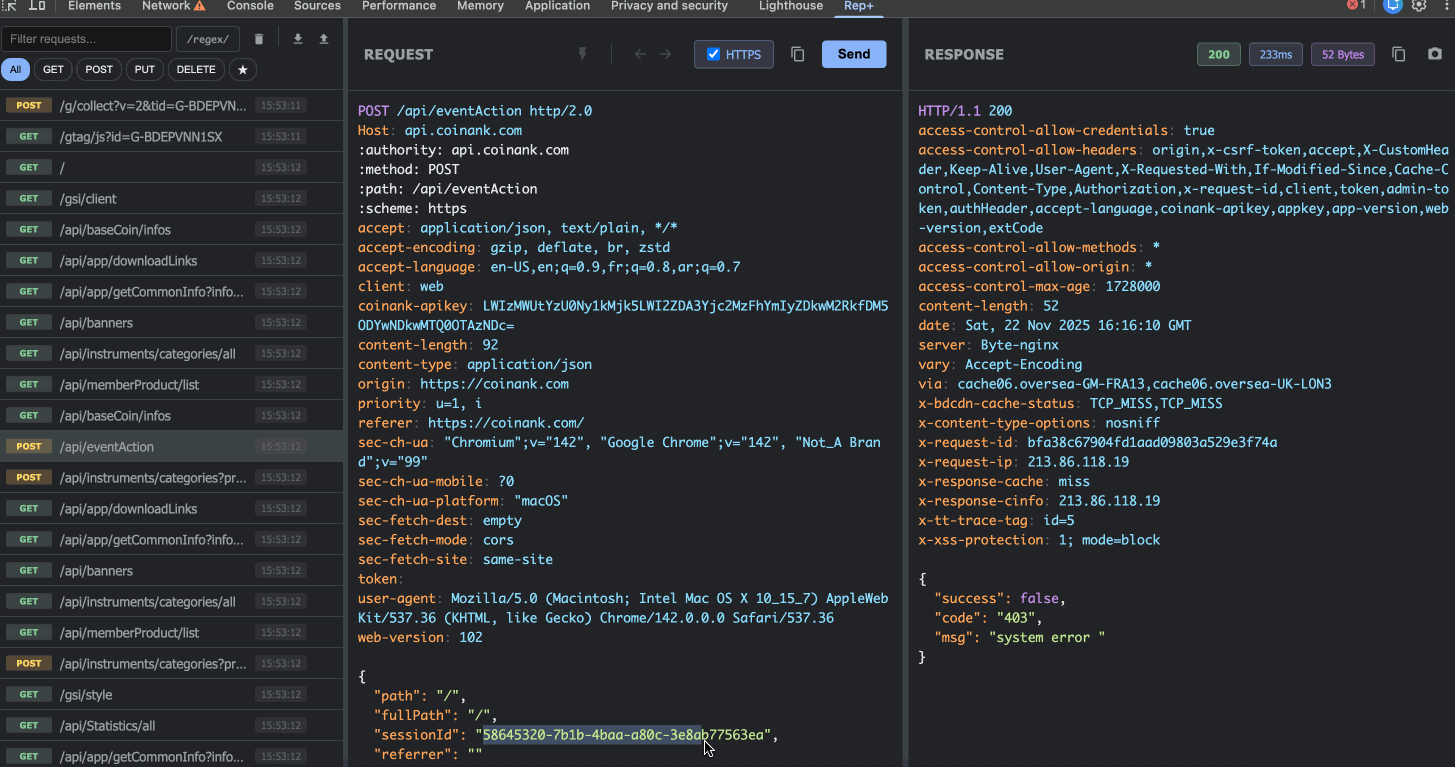The image size is (1455, 767).
Task: Click the inspect element picker icon
Action: (x=11, y=6)
